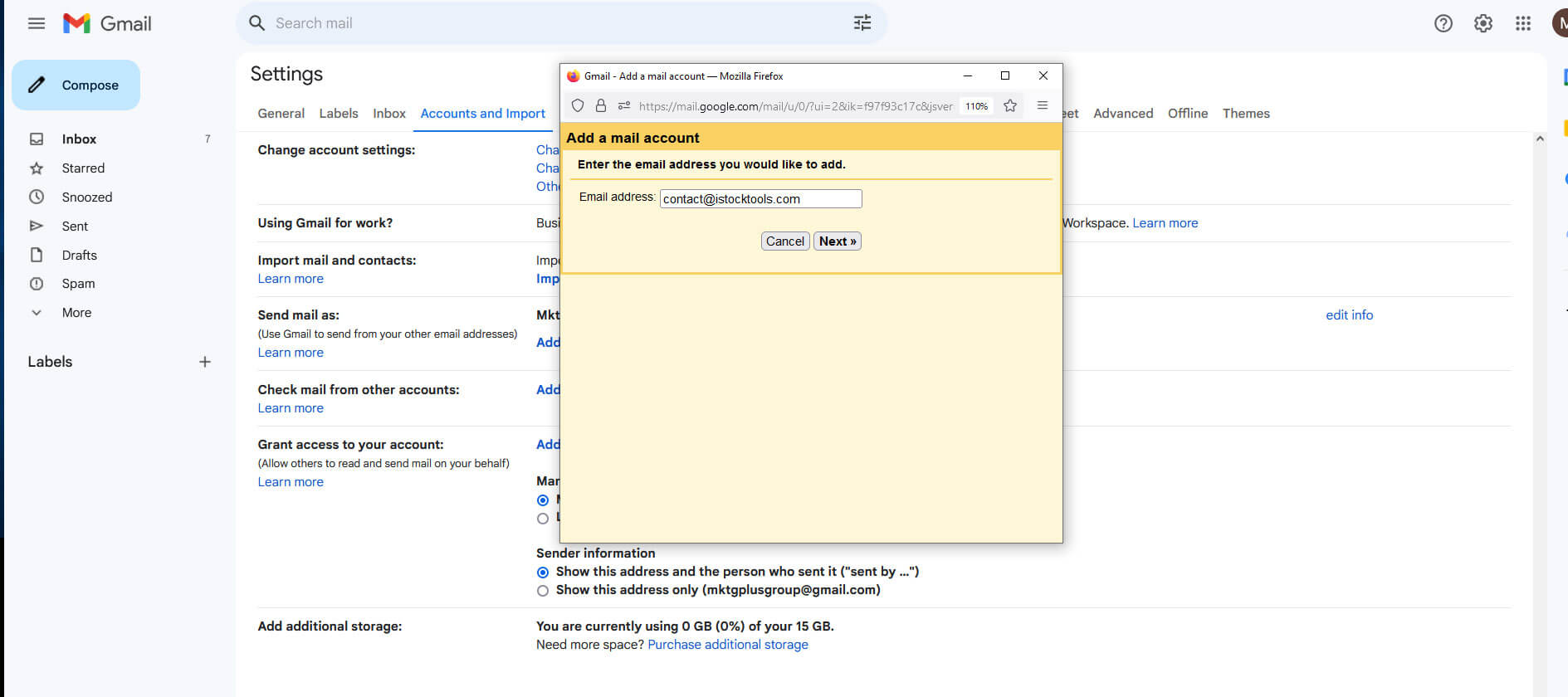1568x697 pixels.
Task: Click the Email address input field
Action: click(x=761, y=198)
